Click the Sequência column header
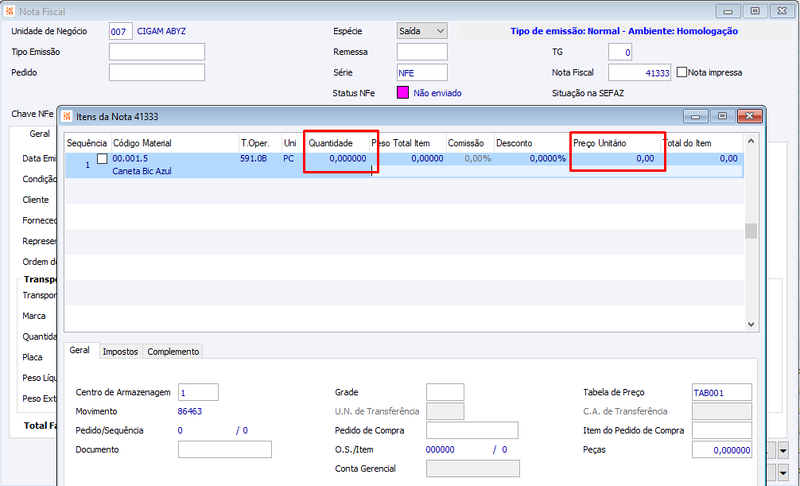The image size is (800, 486). [x=87, y=143]
